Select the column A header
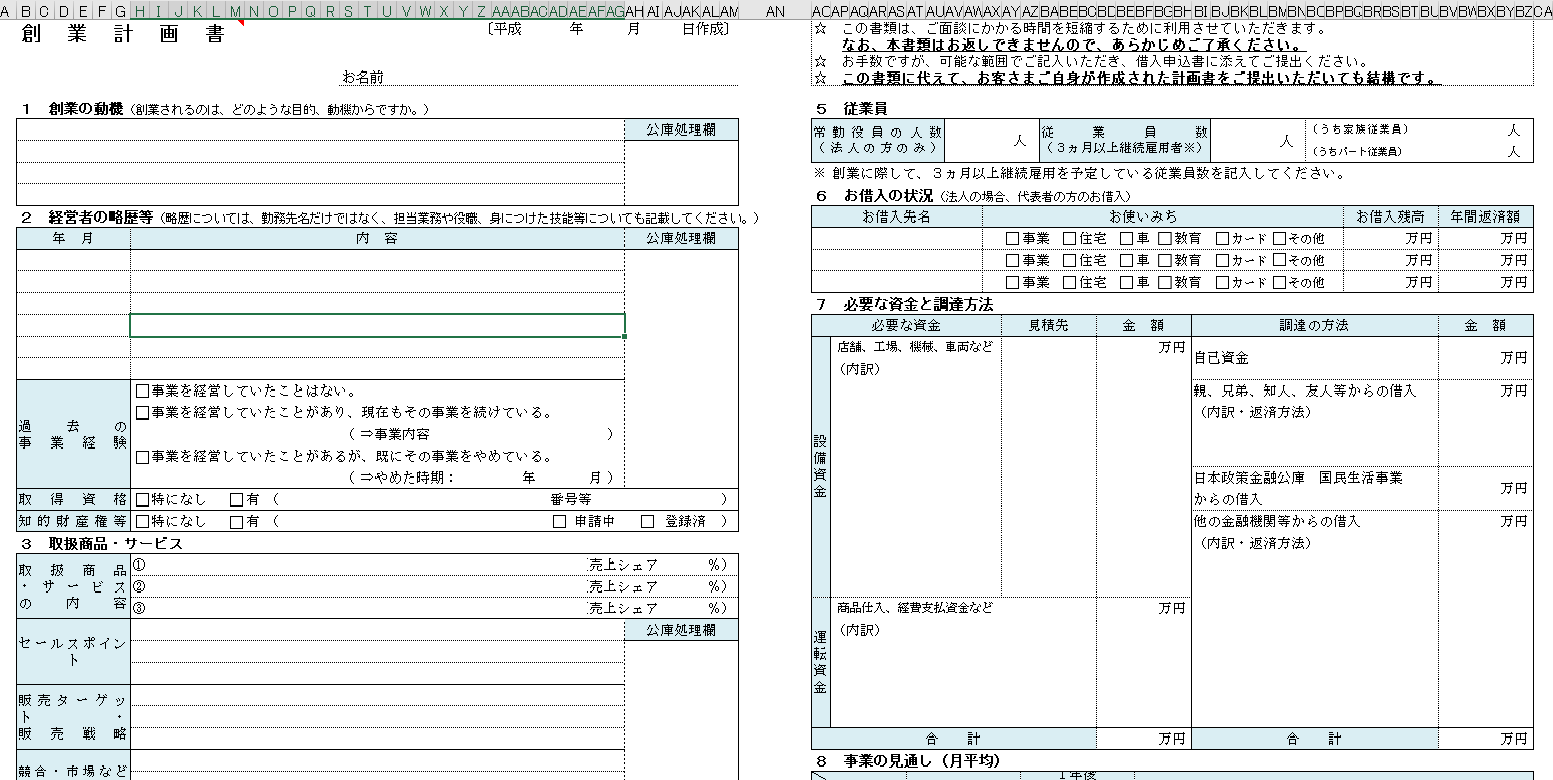This screenshot has width=1553, height=780. 8,11
